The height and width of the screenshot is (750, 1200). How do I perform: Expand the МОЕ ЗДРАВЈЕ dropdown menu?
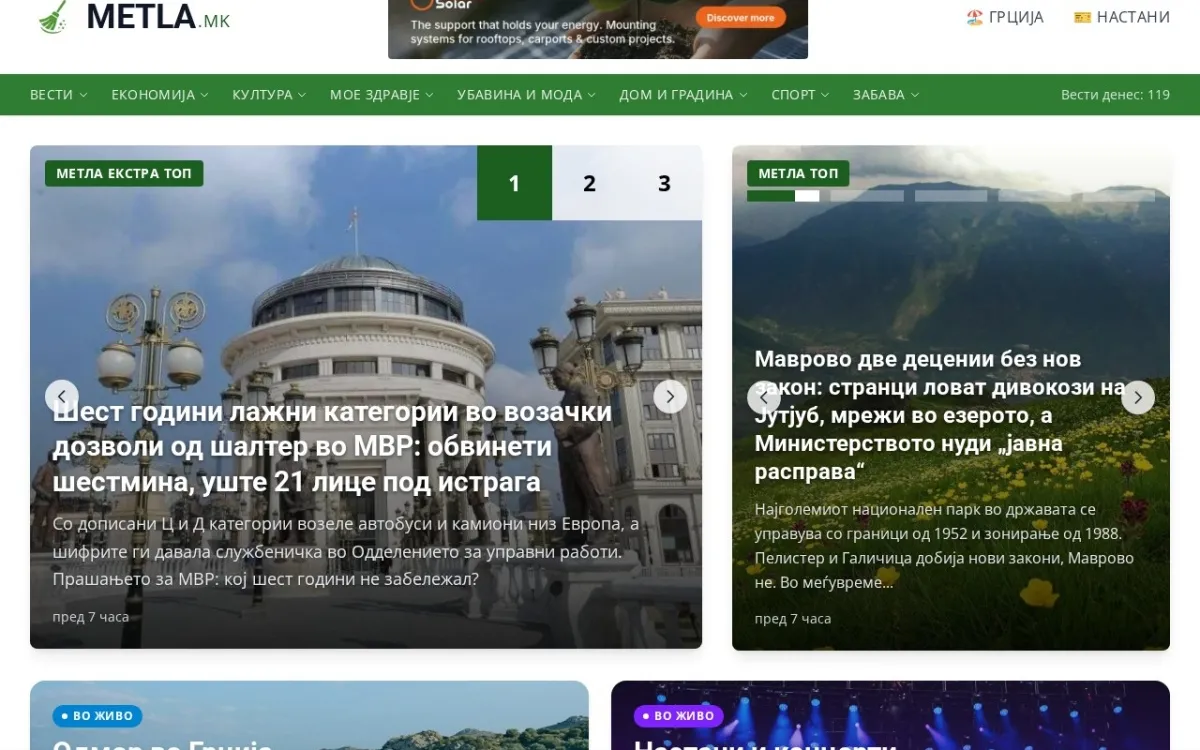tap(382, 95)
